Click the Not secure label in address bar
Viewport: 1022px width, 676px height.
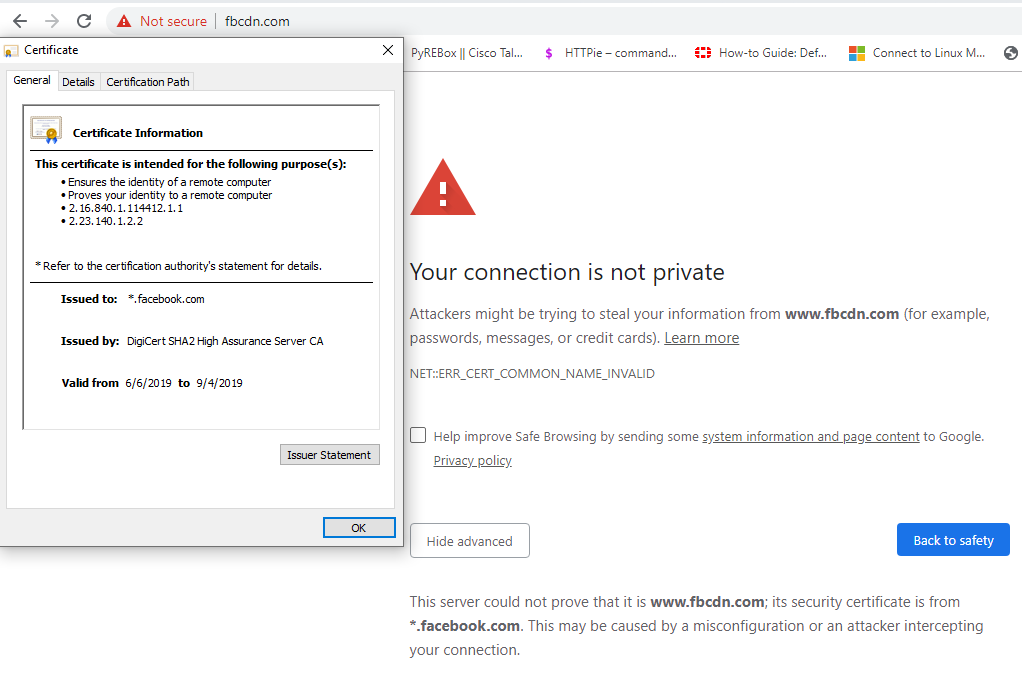coord(173,22)
